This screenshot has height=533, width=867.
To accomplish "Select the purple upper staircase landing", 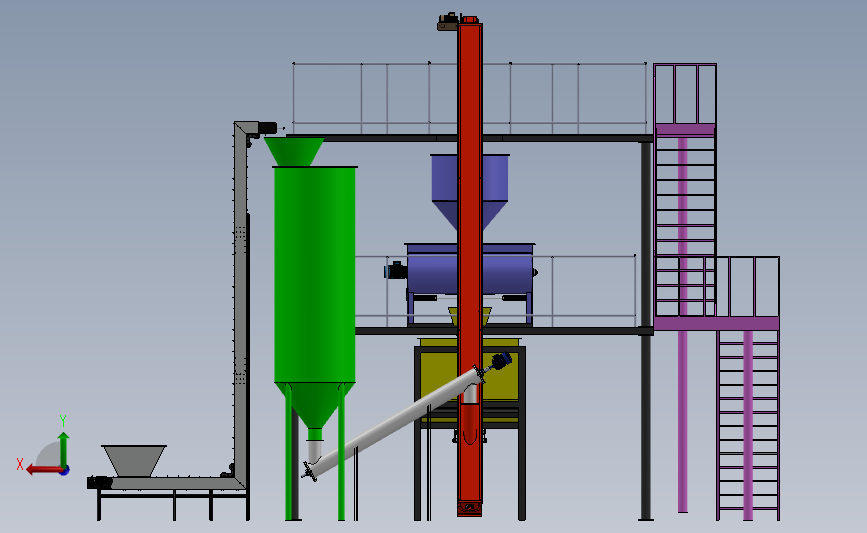I will point(685,129).
